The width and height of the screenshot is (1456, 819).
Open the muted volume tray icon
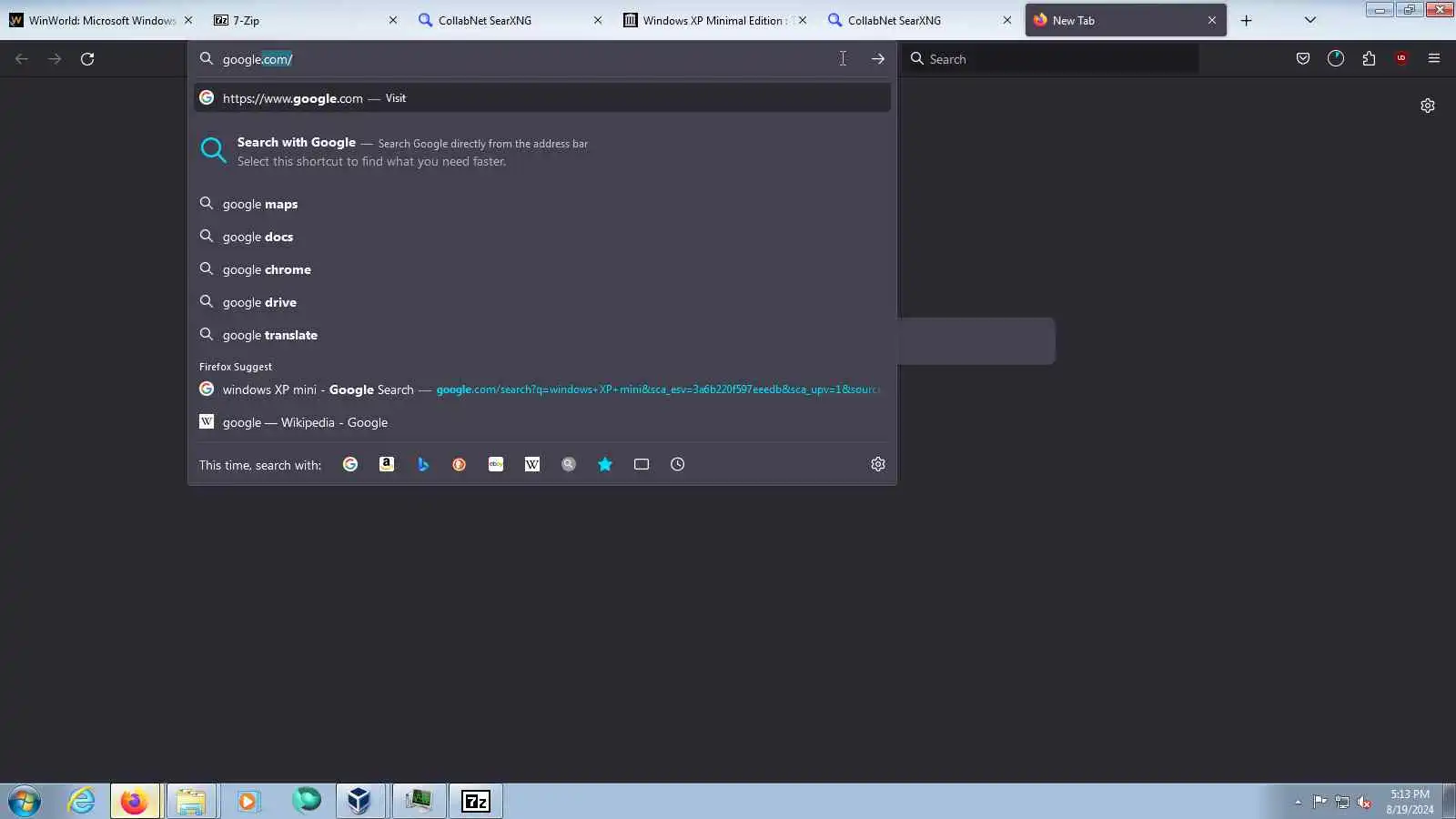coord(1364,802)
